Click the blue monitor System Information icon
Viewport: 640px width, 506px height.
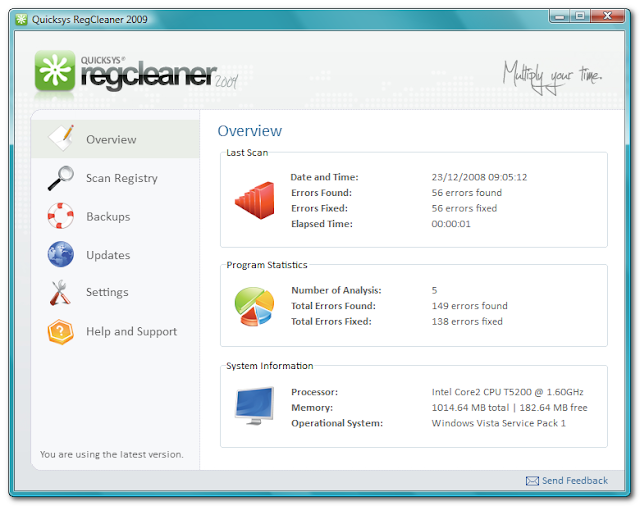click(x=254, y=406)
